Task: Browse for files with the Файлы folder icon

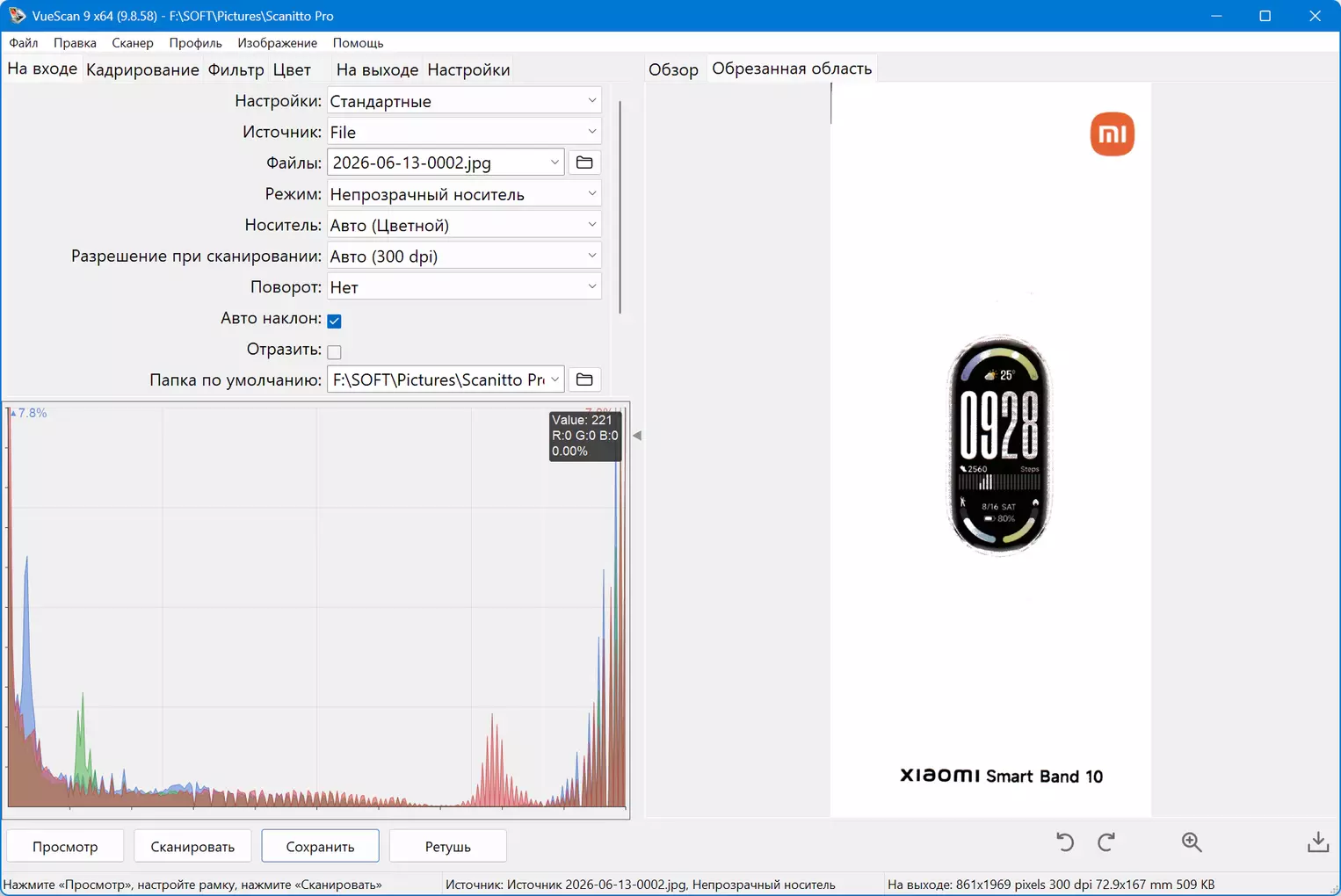Action: [584, 163]
